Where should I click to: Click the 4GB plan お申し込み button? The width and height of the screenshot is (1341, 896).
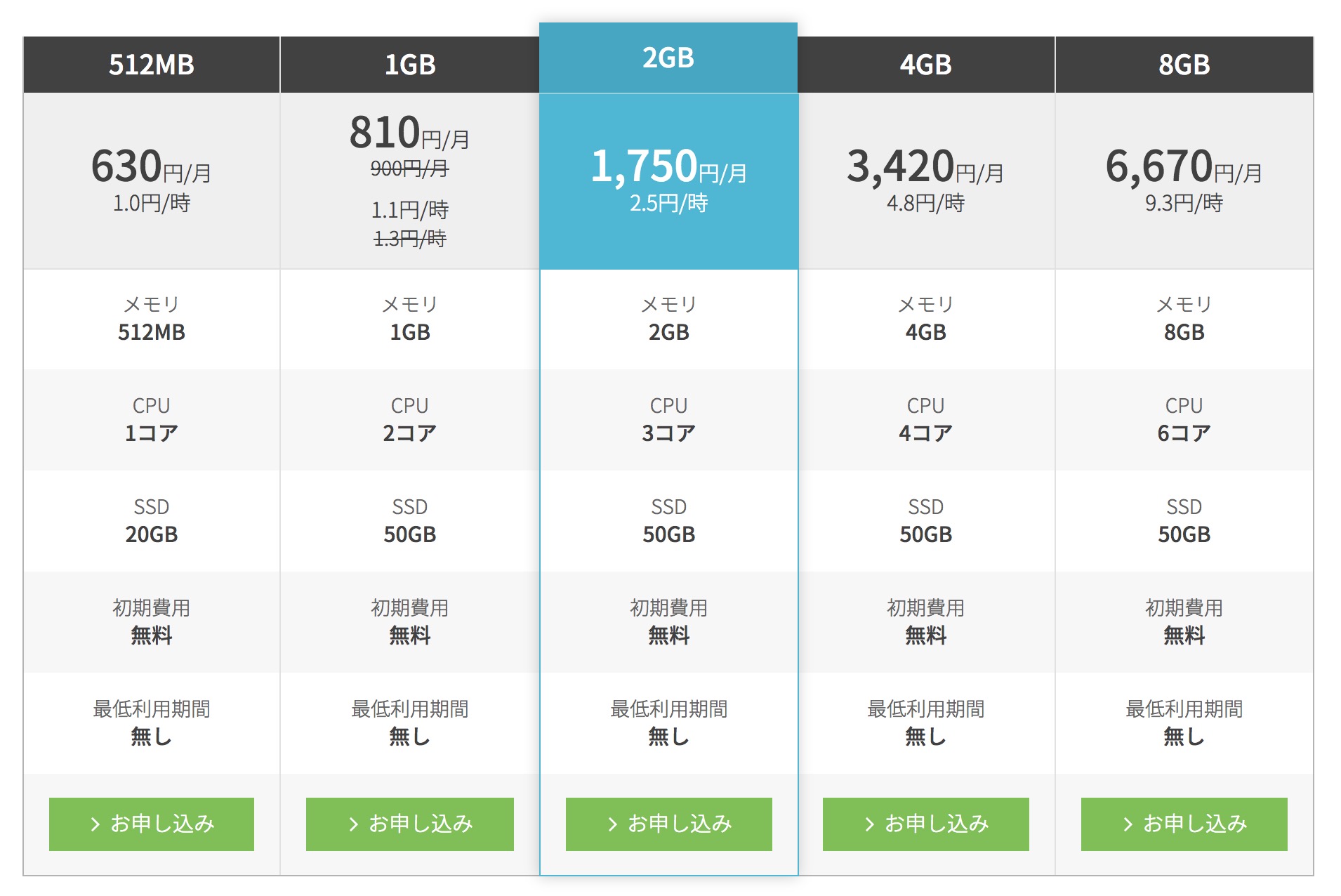coord(926,824)
